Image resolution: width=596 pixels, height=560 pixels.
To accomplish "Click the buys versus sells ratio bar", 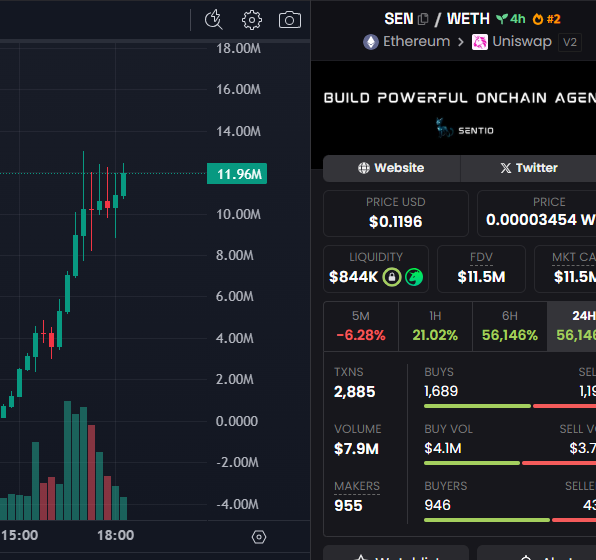I will pos(510,406).
